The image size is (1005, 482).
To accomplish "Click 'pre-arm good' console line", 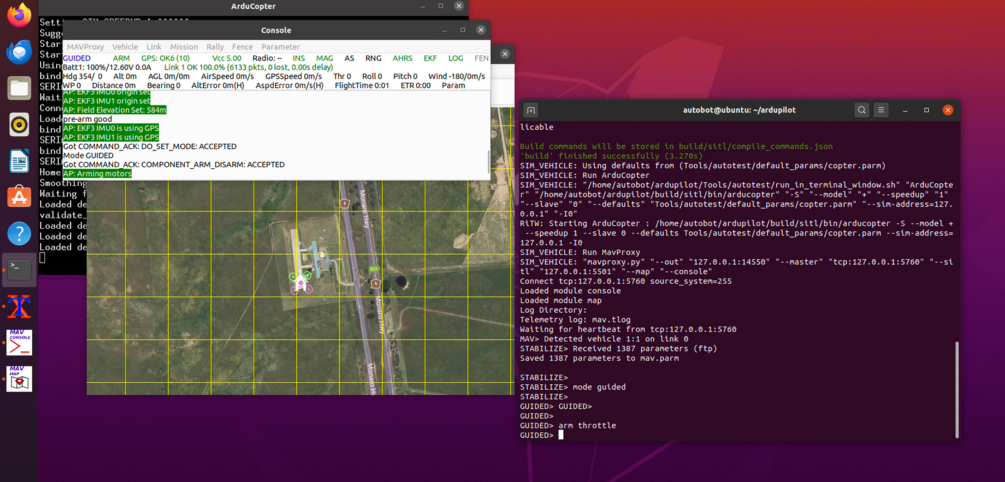I will click(x=87, y=119).
